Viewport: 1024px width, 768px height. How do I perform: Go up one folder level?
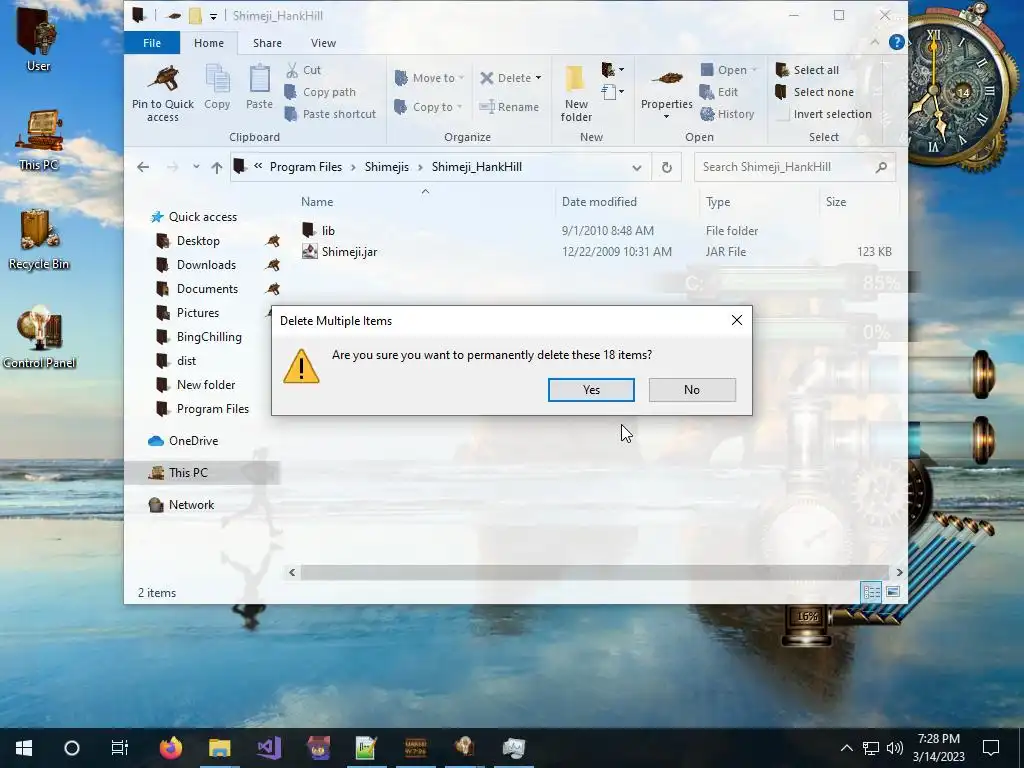click(x=217, y=167)
